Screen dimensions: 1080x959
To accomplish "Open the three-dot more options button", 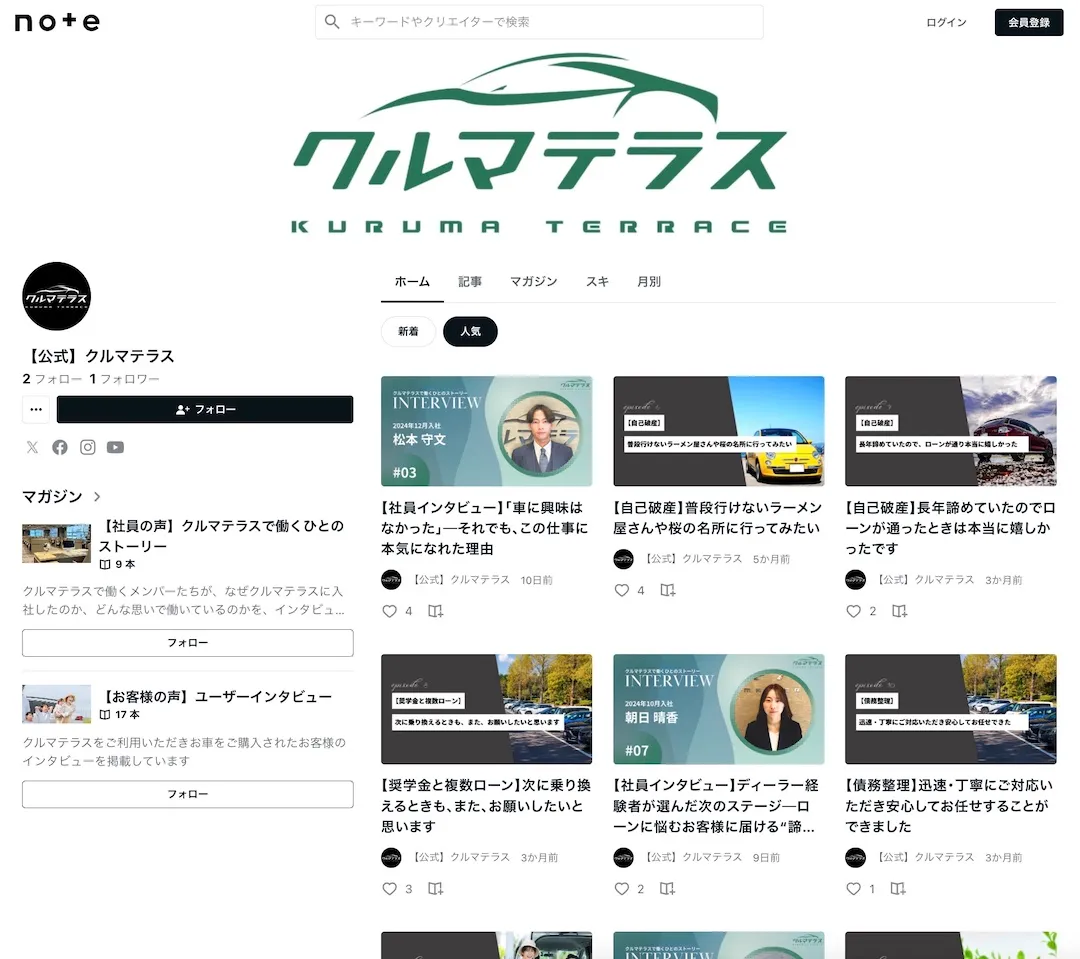I will [36, 409].
